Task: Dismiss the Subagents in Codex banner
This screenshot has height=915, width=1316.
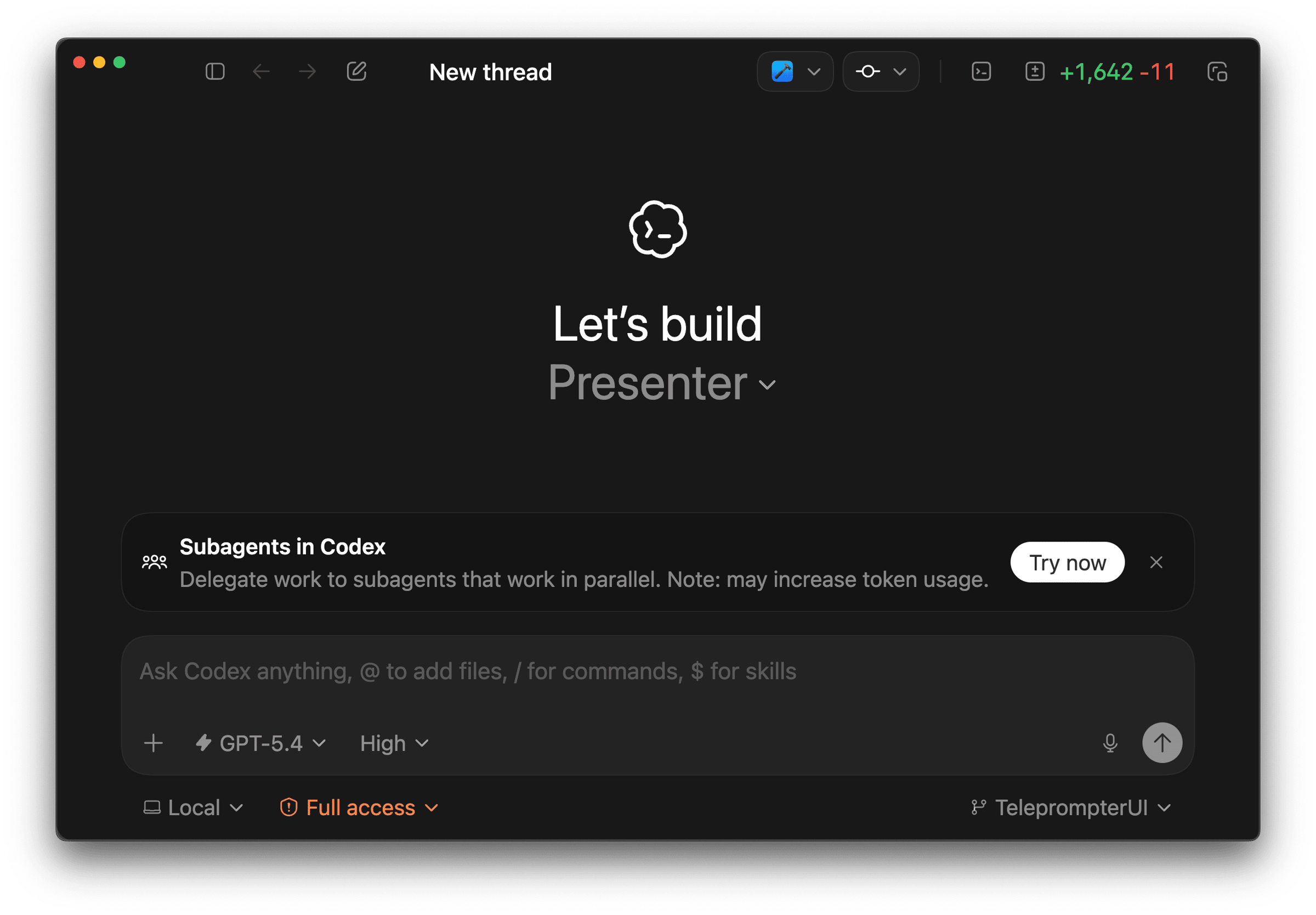Action: point(1156,562)
